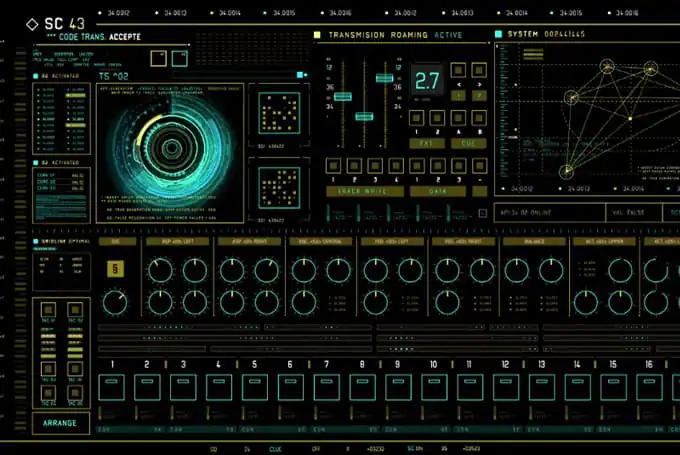
Task: Click the FX1 button
Action: coord(427,144)
